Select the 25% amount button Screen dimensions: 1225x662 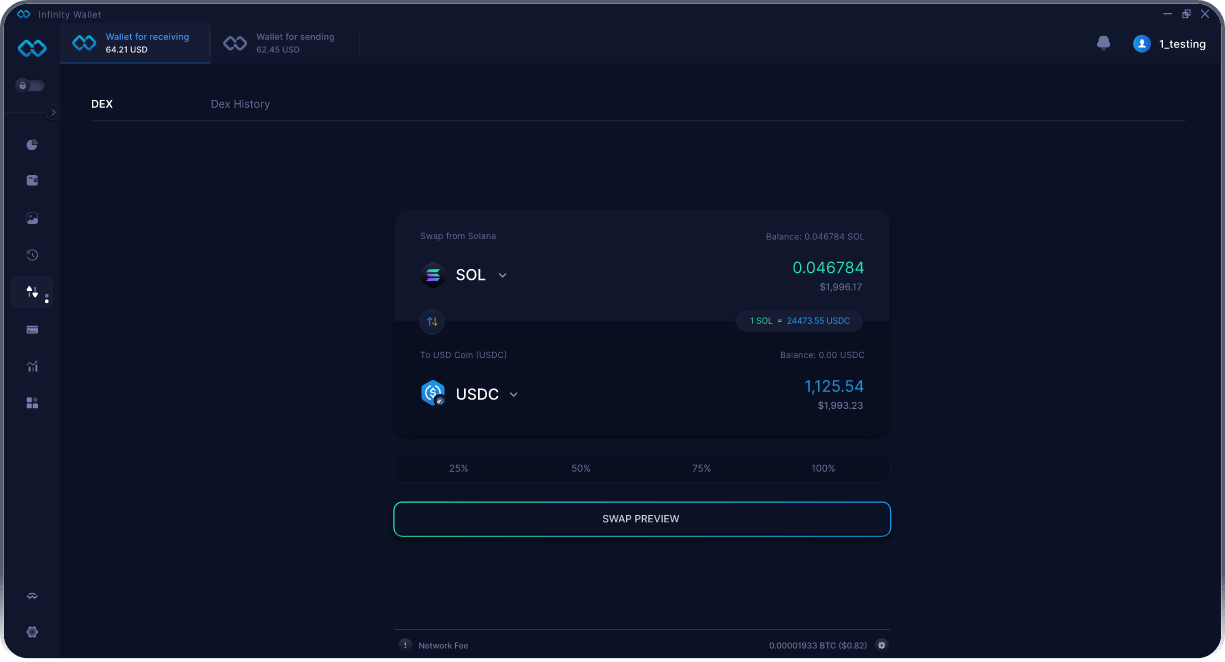459,468
